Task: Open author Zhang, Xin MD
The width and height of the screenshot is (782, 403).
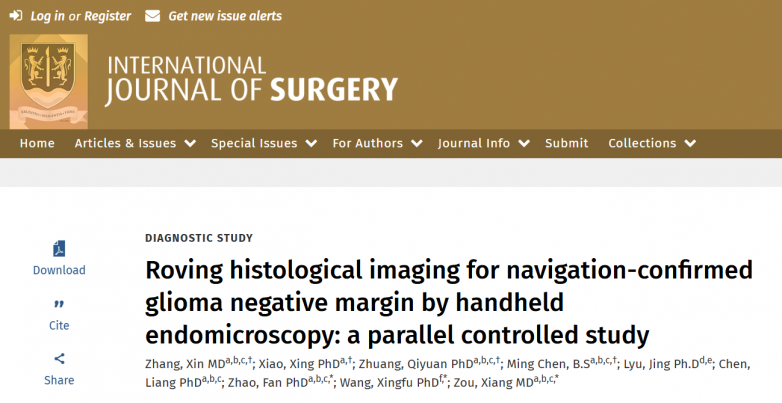Action: 185,364
